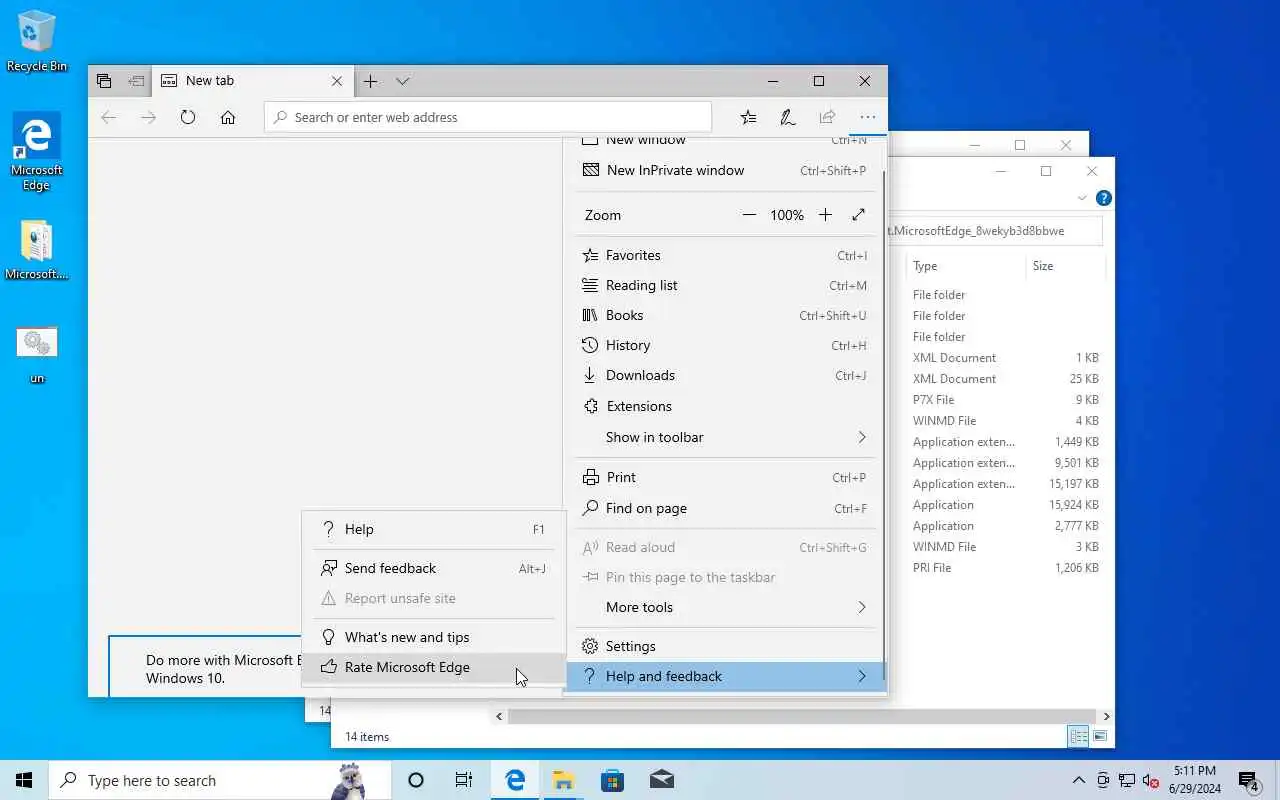Open the muted volume tray icon
Screen dimensions: 1280x800
click(1151, 780)
